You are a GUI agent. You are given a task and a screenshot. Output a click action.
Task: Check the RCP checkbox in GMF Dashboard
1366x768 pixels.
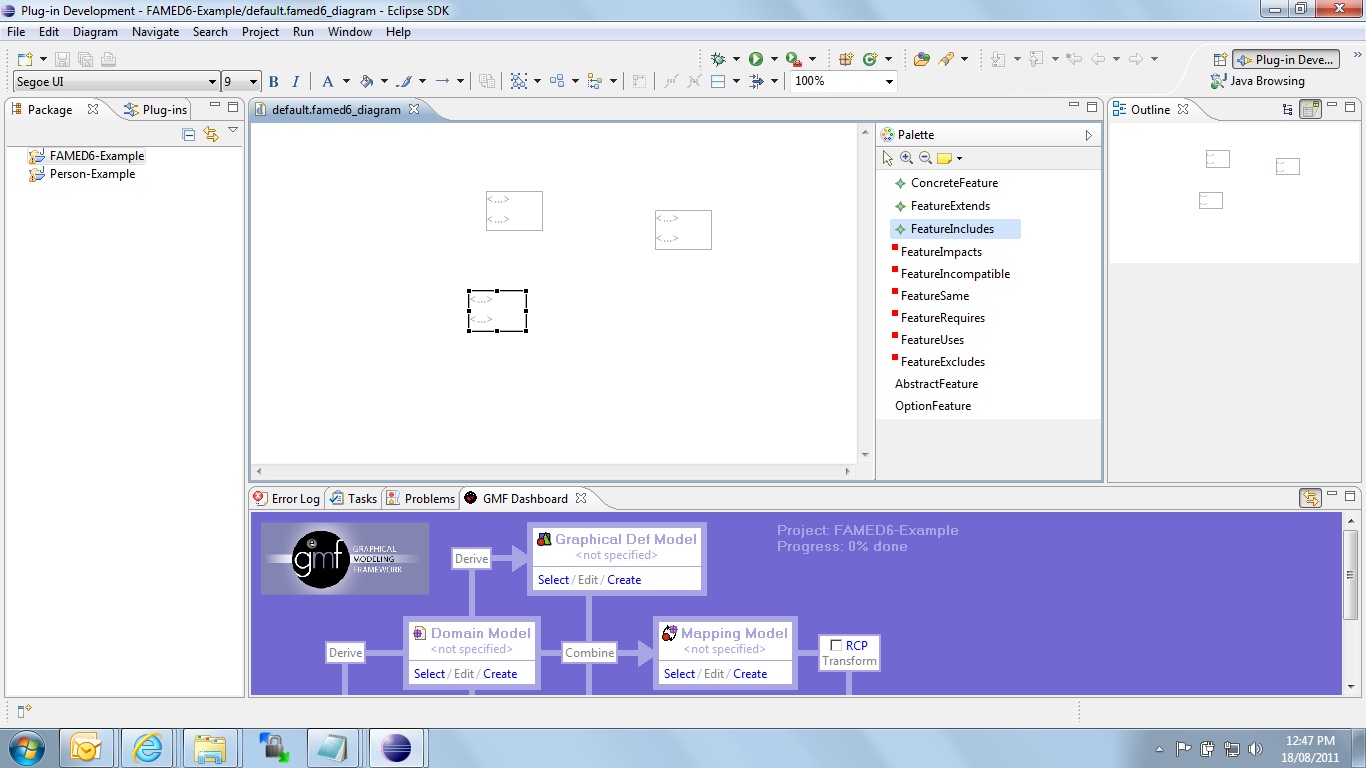click(836, 646)
